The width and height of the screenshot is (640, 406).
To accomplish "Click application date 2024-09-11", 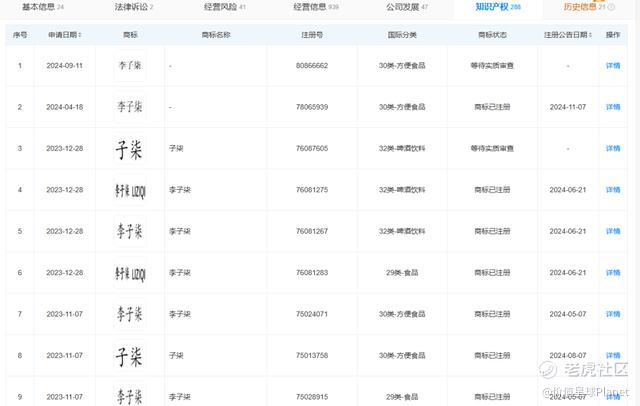I will pos(64,66).
